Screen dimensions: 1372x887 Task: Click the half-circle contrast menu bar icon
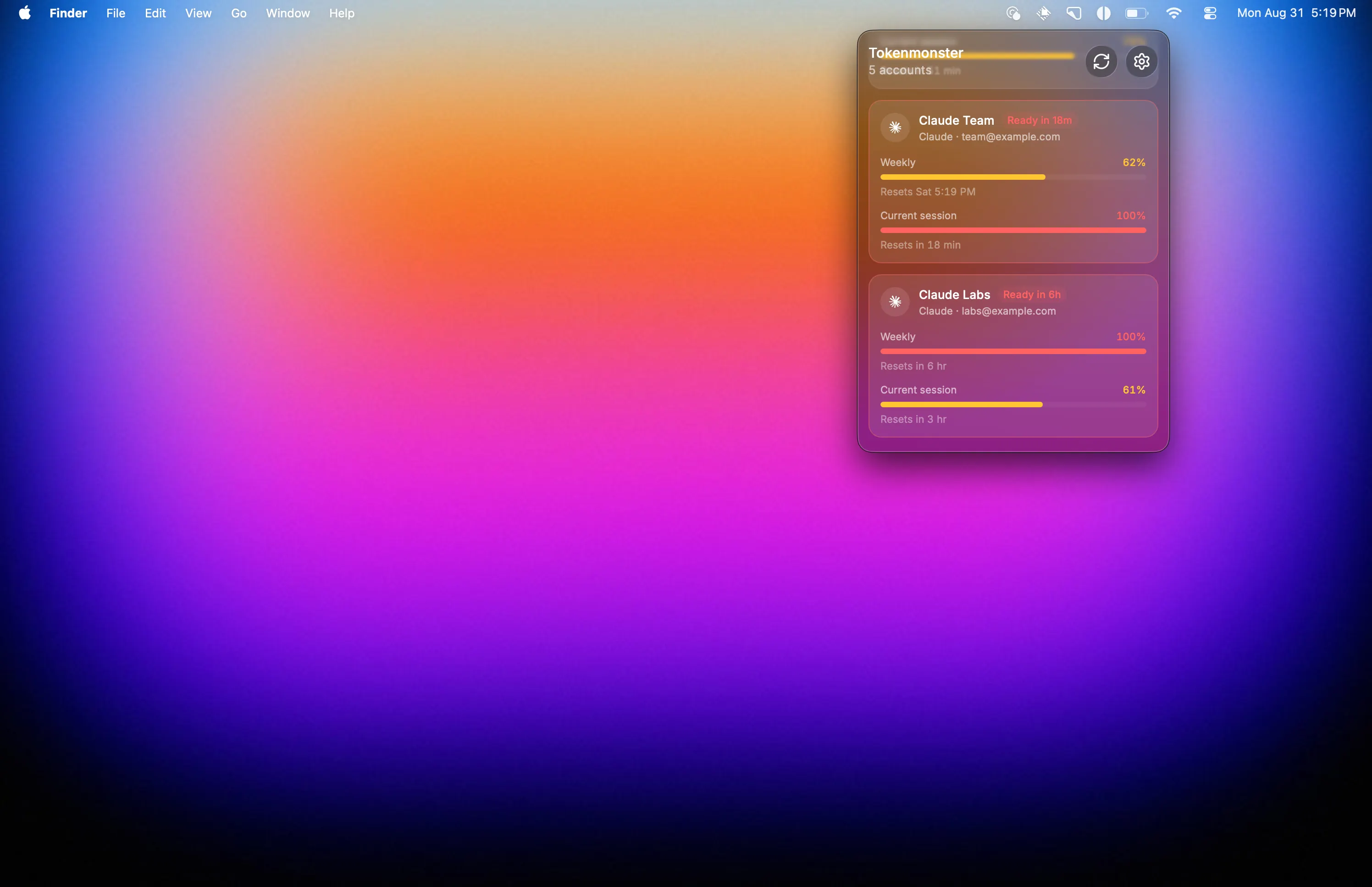pyautogui.click(x=1103, y=13)
